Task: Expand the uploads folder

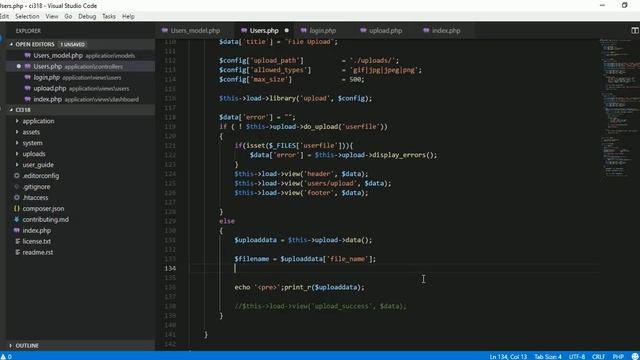Action: pos(34,154)
